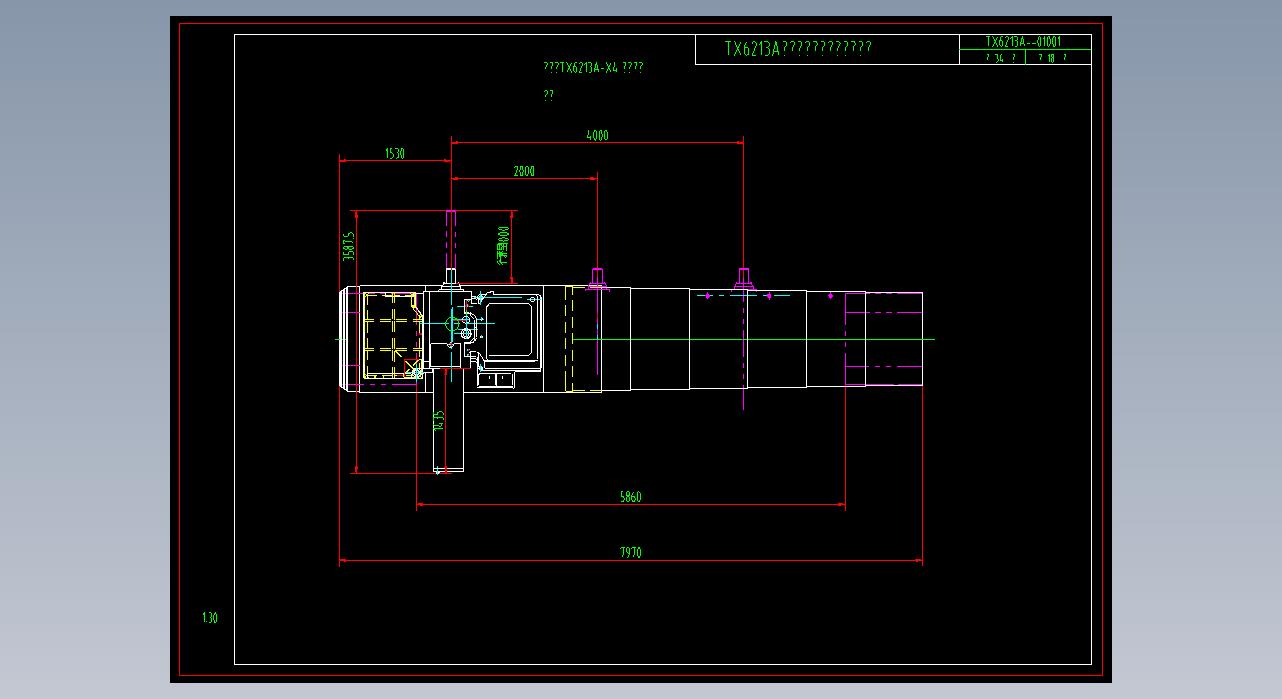Click the 7970 overall length dimension text
This screenshot has height=699, width=1282.
(630, 552)
